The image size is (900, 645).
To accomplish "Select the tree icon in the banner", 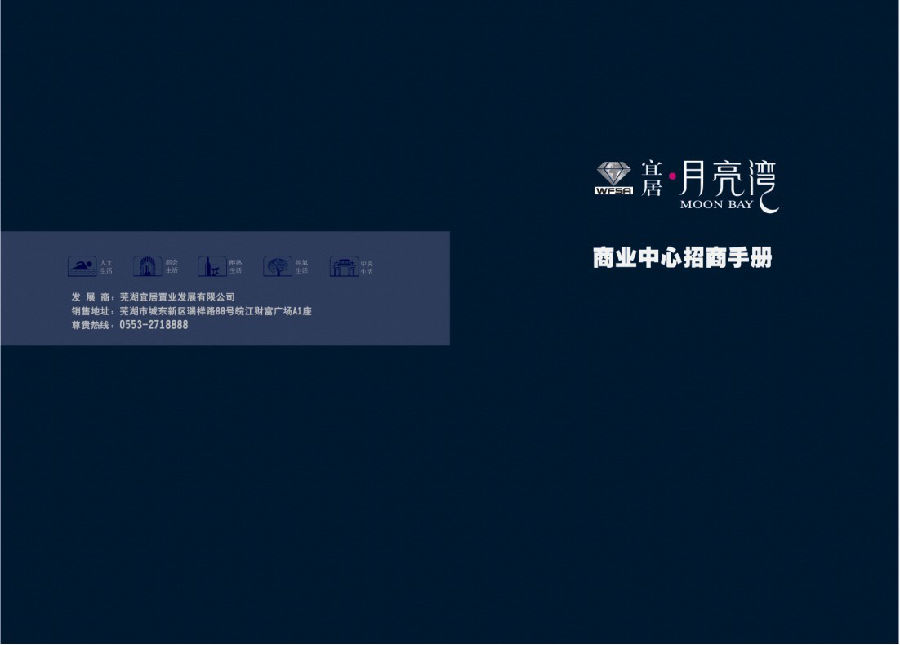I will coord(277,264).
